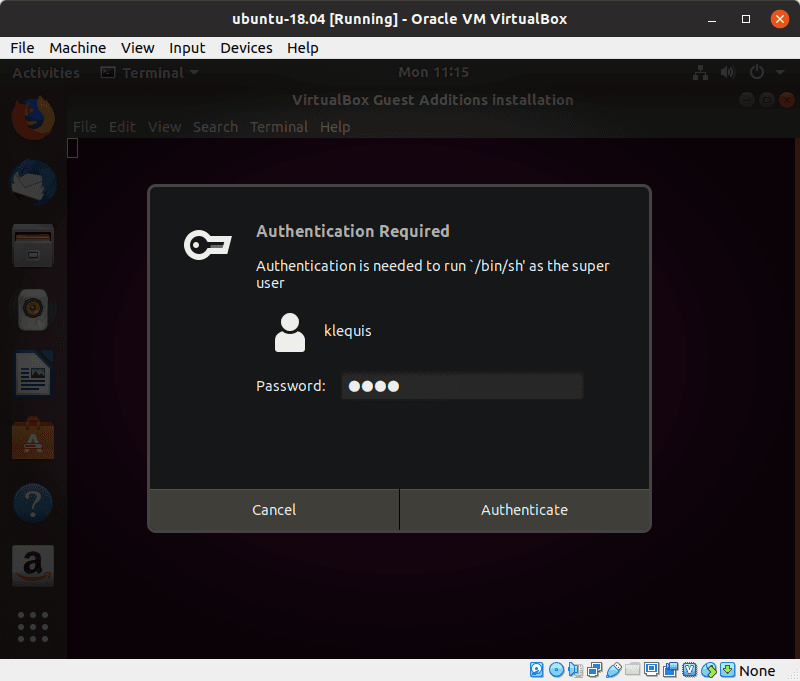Click the USB devices status bar icon
The width and height of the screenshot is (800, 681).
tap(613, 670)
